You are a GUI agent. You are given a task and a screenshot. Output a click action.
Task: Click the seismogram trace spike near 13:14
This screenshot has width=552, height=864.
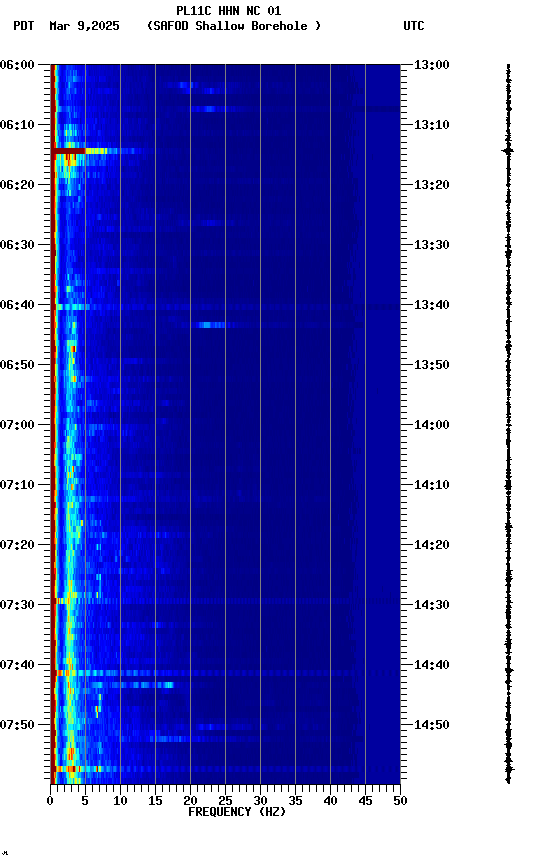(x=508, y=150)
